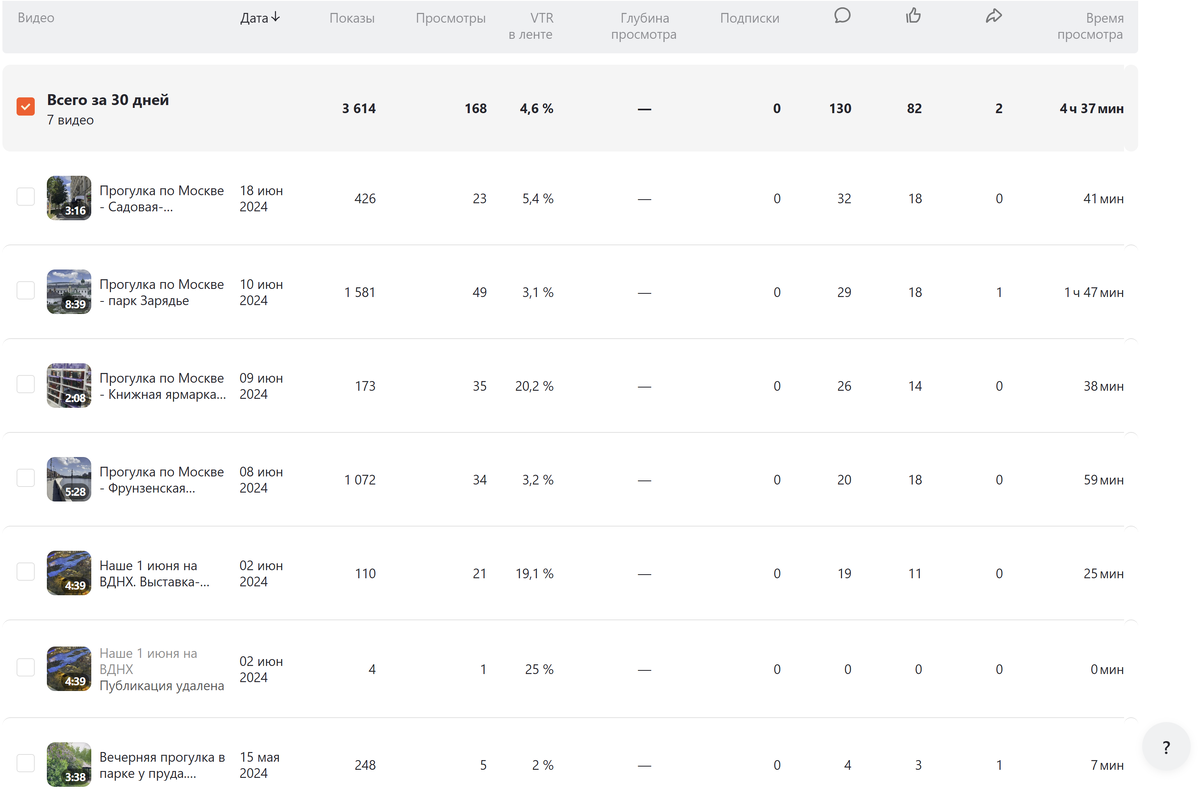Screen dimensions: 1200x790
Task: Open Вечерняя прогулка в парке у пруда title
Action: (x=161, y=765)
